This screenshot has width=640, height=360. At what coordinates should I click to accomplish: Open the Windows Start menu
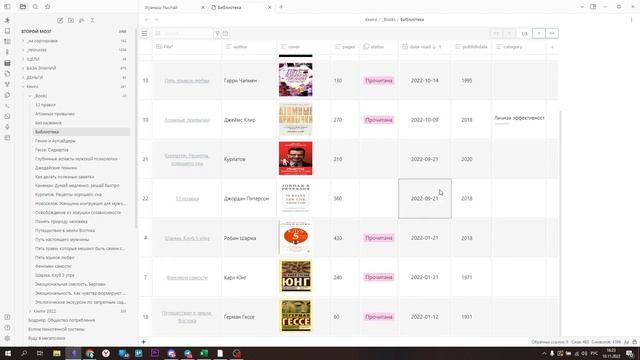pos(8,353)
